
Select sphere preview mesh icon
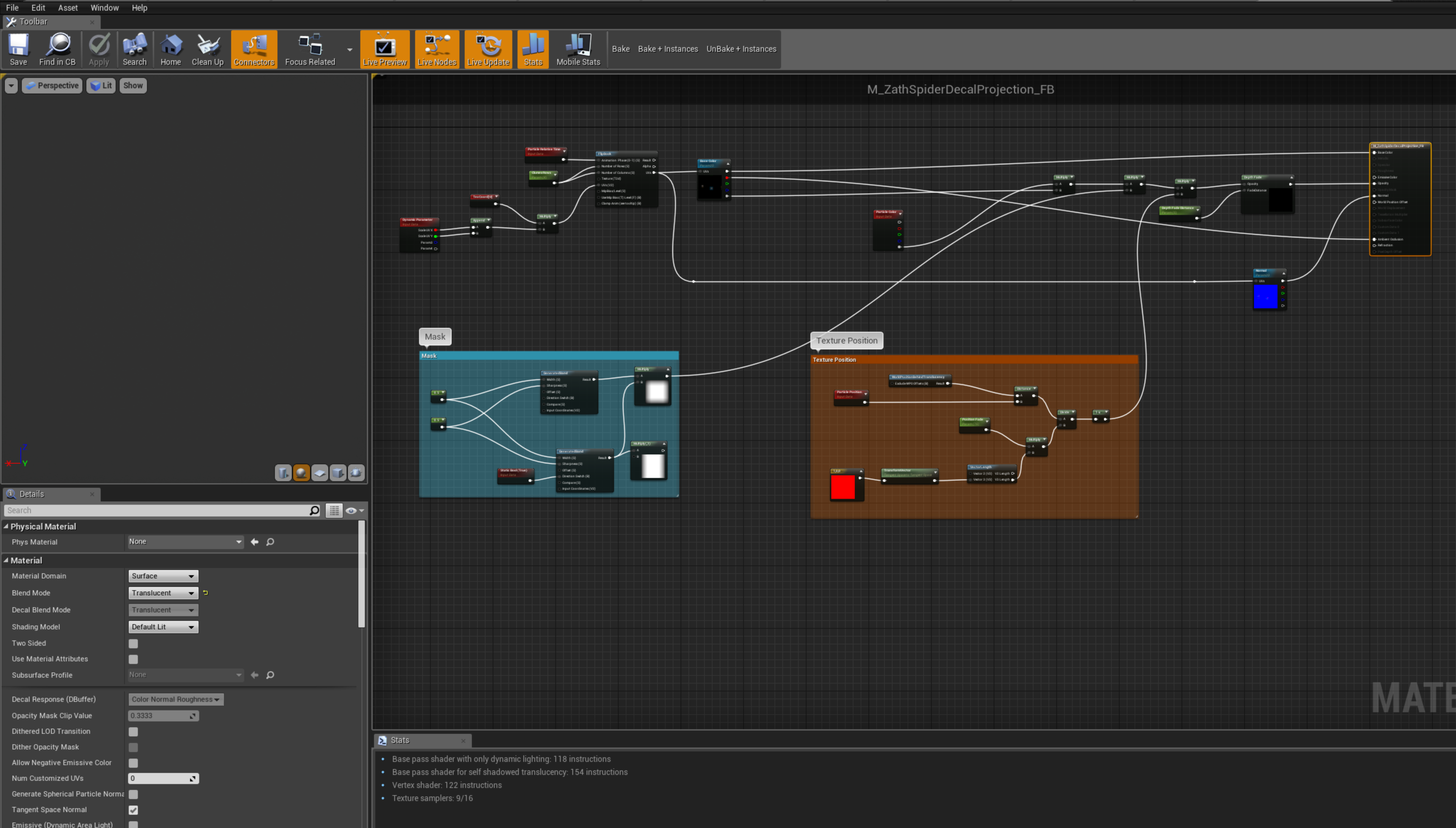coord(301,473)
